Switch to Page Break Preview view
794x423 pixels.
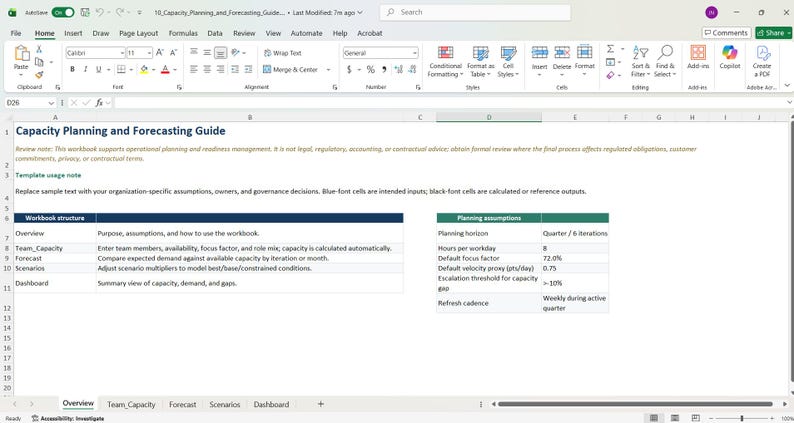click(x=696, y=418)
